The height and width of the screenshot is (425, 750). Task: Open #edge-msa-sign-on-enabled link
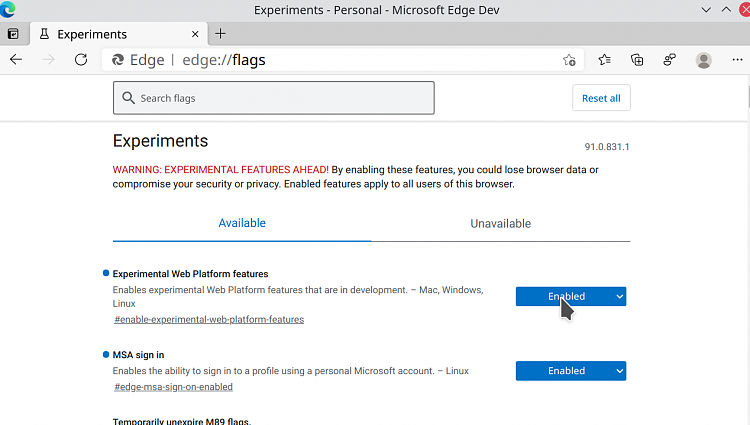173,387
